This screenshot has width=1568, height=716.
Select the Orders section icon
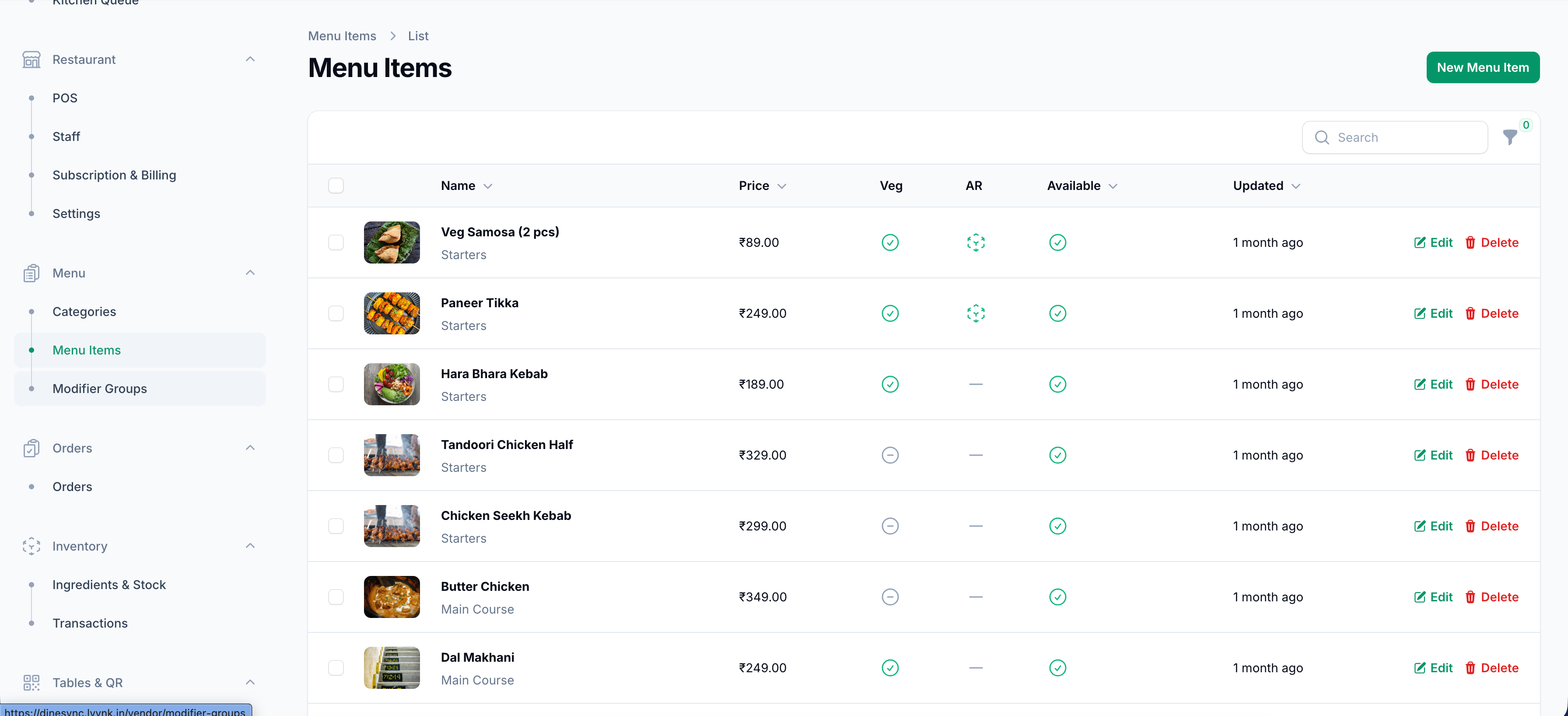coord(31,448)
